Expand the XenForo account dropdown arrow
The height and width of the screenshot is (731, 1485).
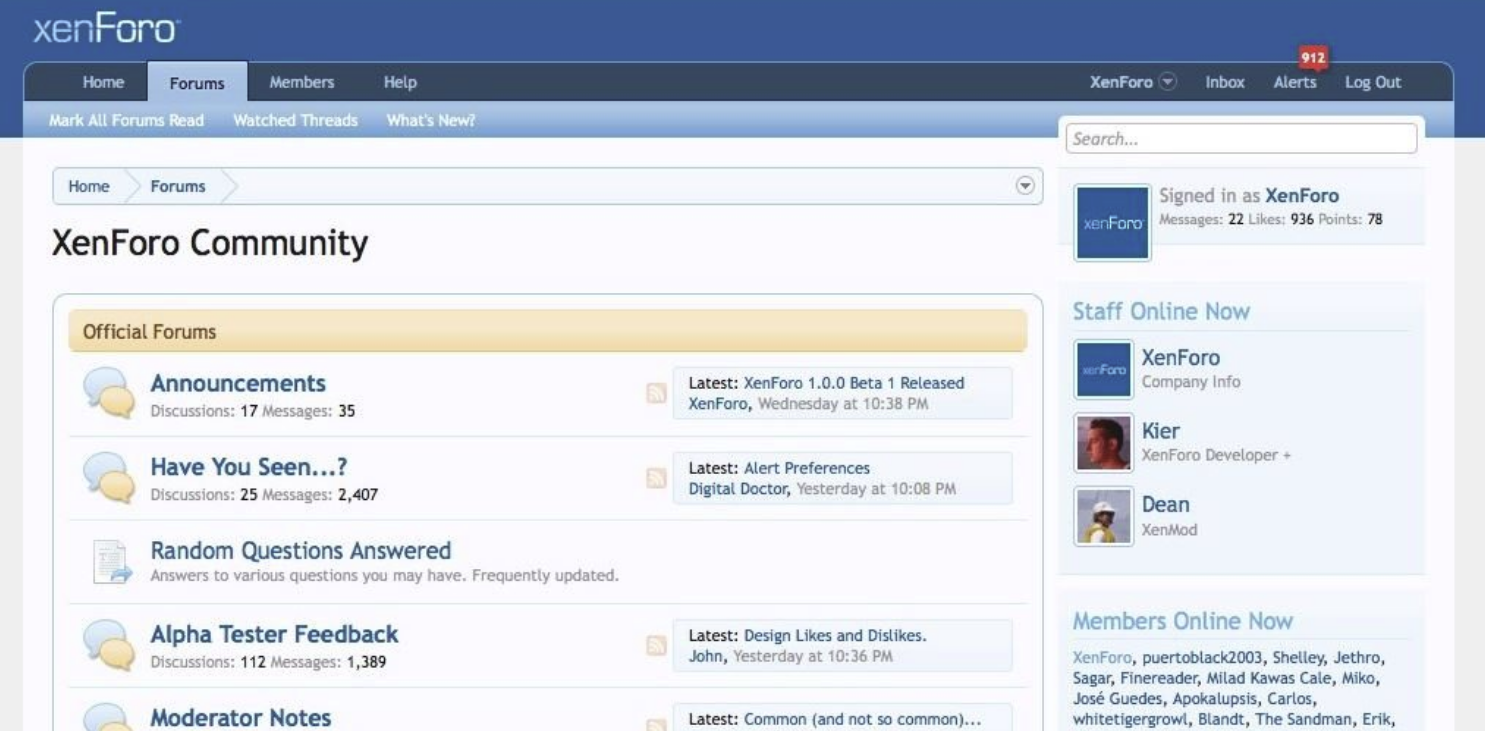(1167, 82)
